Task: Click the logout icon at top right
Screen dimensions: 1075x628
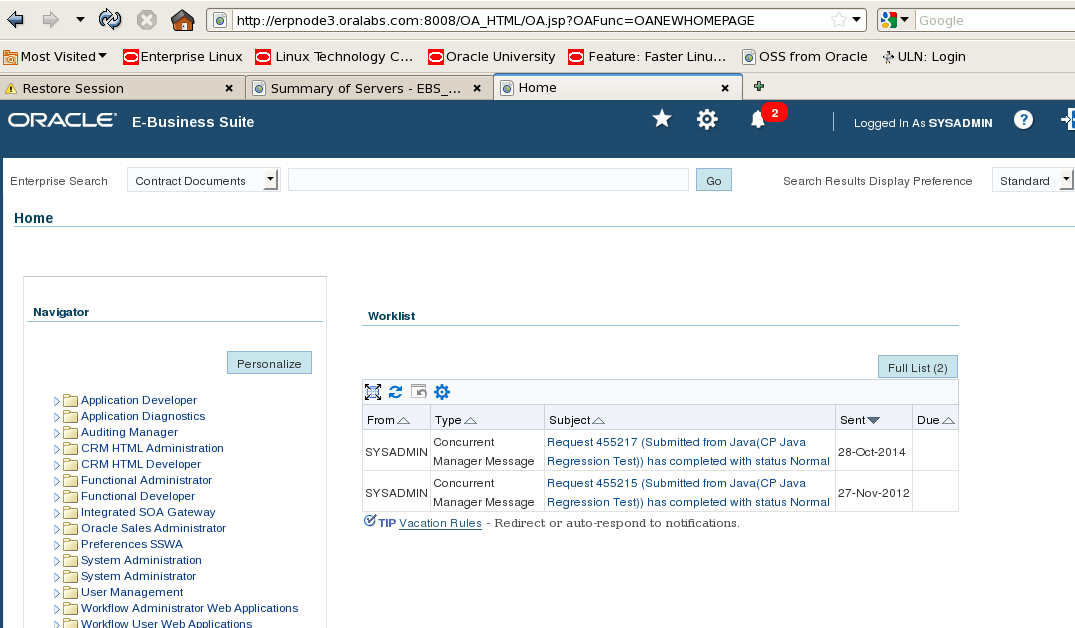Action: (x=1068, y=119)
